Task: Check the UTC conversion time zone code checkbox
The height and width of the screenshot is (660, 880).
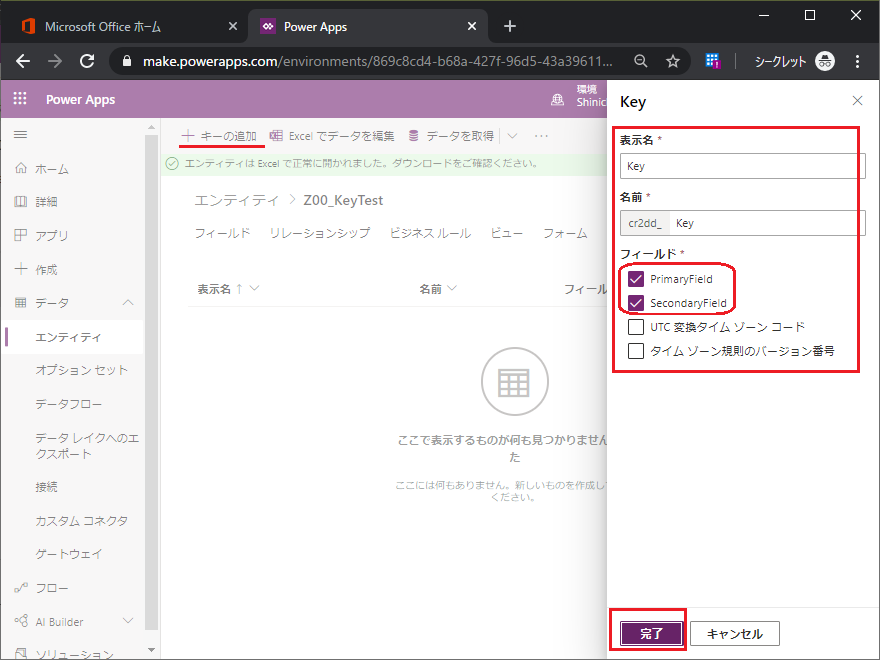Action: pos(636,327)
